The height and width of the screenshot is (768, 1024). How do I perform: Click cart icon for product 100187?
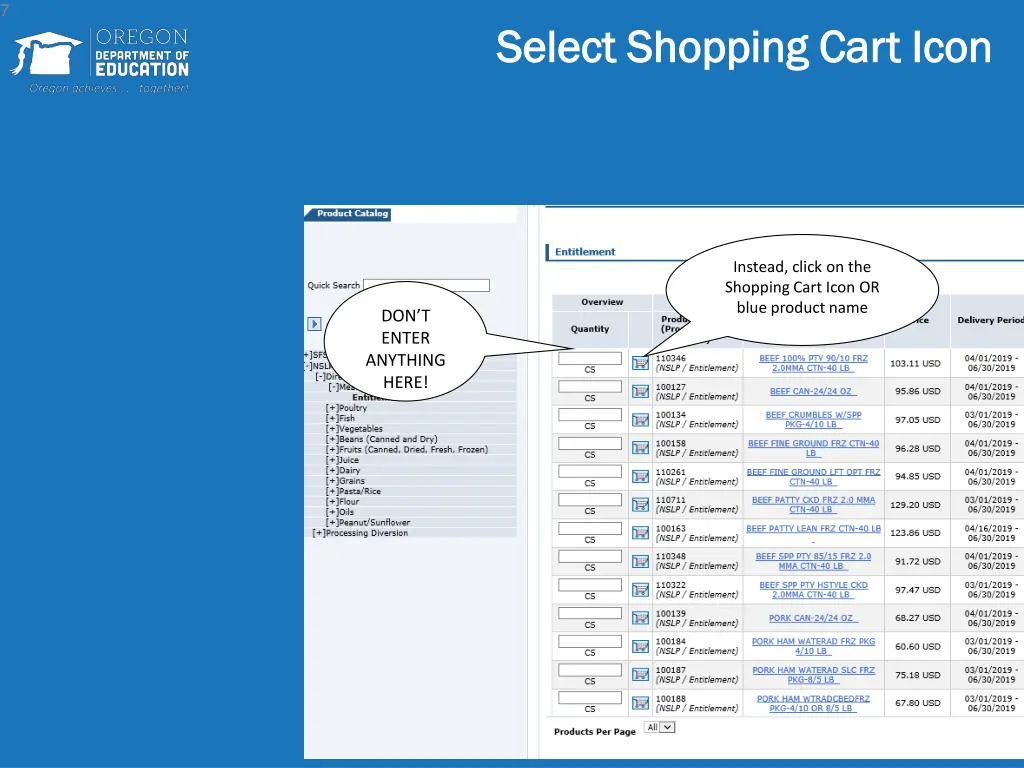pos(641,675)
